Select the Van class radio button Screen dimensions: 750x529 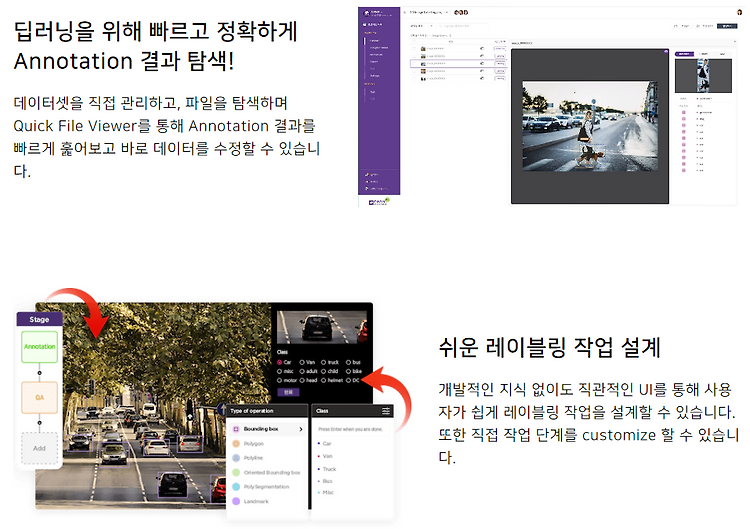coord(302,363)
